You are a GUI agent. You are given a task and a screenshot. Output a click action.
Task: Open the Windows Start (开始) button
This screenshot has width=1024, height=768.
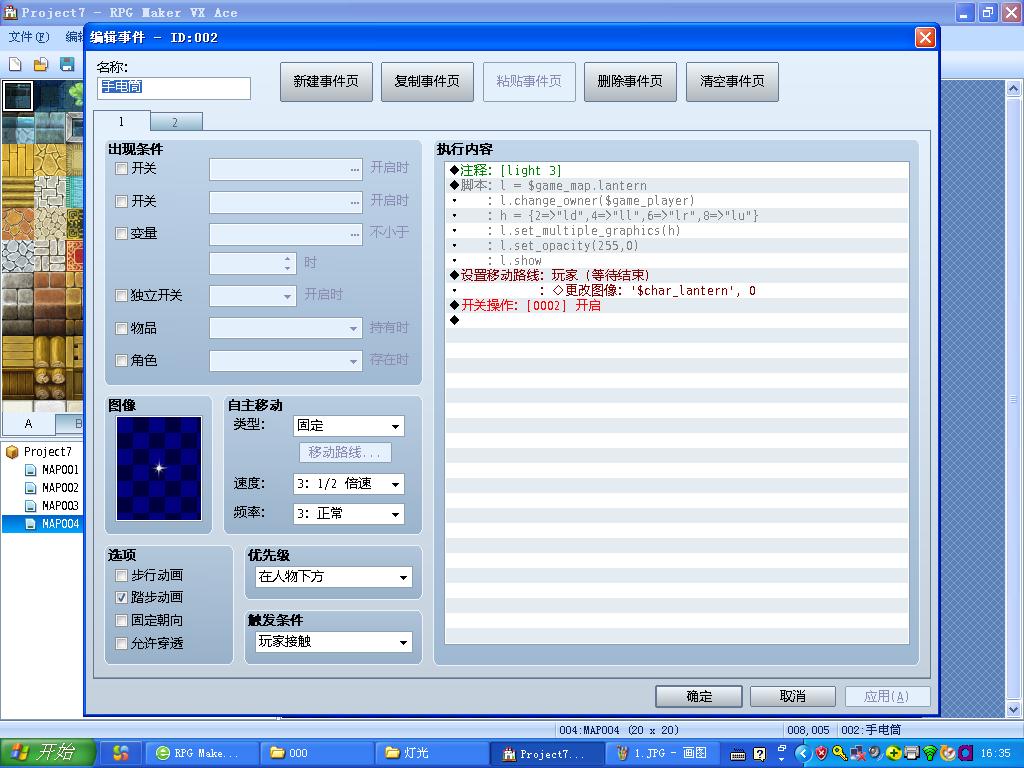(48, 753)
